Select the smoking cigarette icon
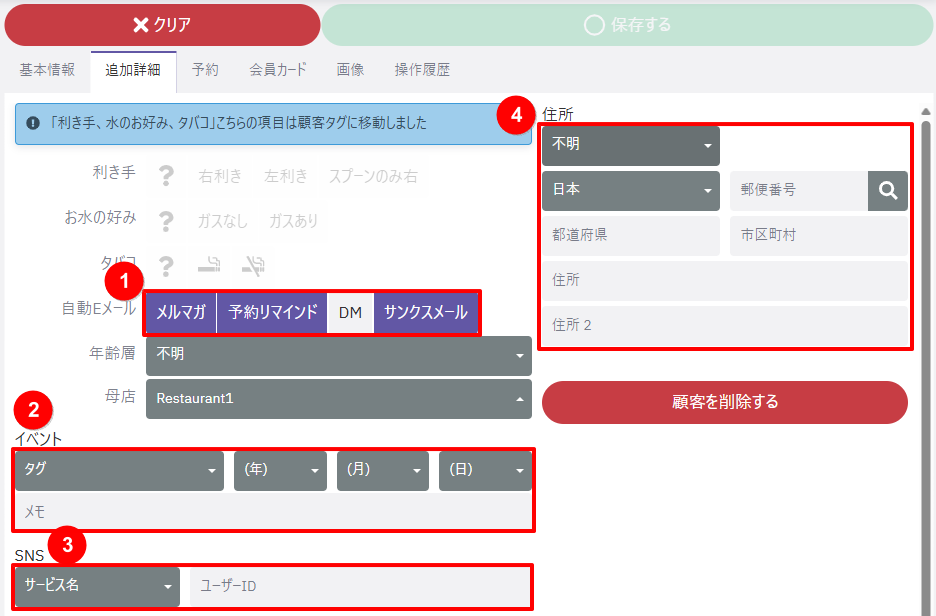Screen dimensions: 936x616 [209, 266]
